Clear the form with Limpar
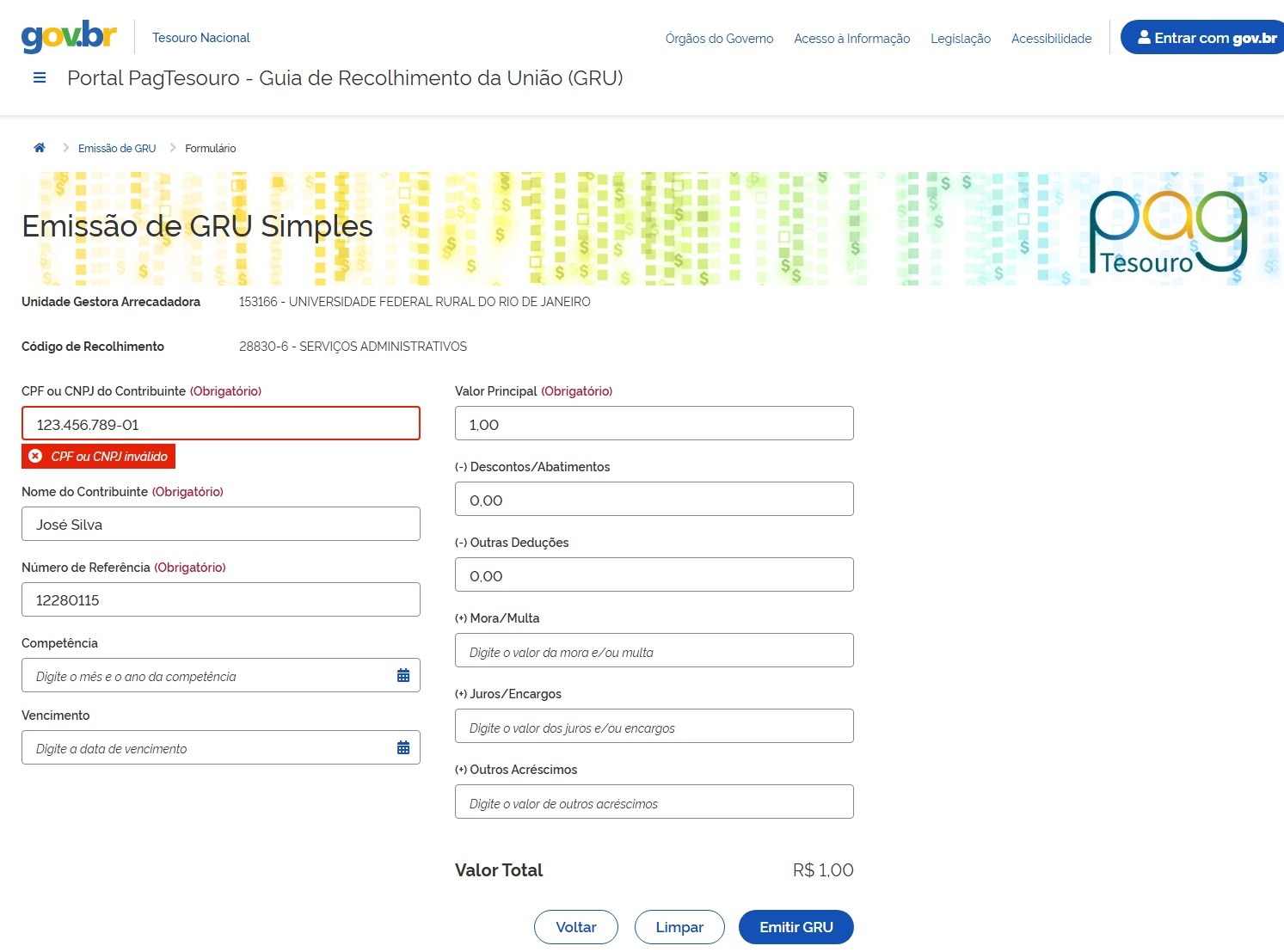Image resolution: width=1284 pixels, height=952 pixels. pyautogui.click(x=679, y=927)
